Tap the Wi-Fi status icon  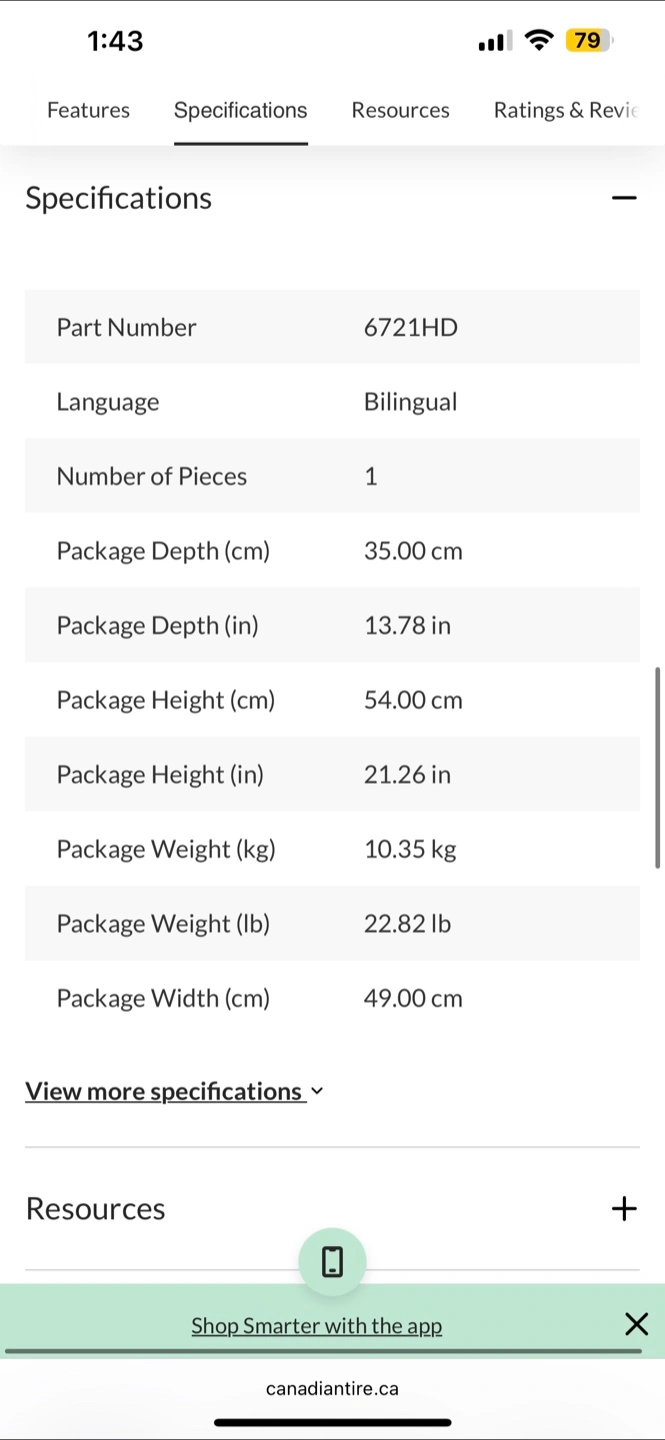(540, 41)
